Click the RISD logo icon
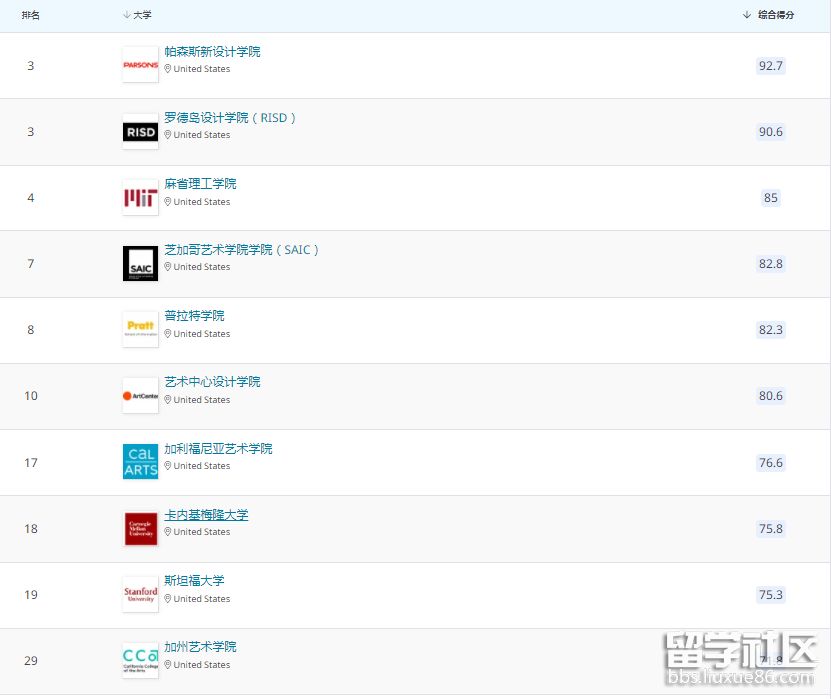Image resolution: width=831 pixels, height=699 pixels. click(x=140, y=131)
